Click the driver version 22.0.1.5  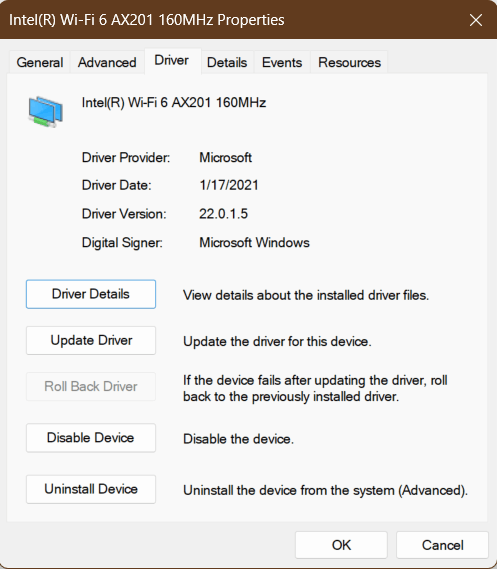coord(223,214)
